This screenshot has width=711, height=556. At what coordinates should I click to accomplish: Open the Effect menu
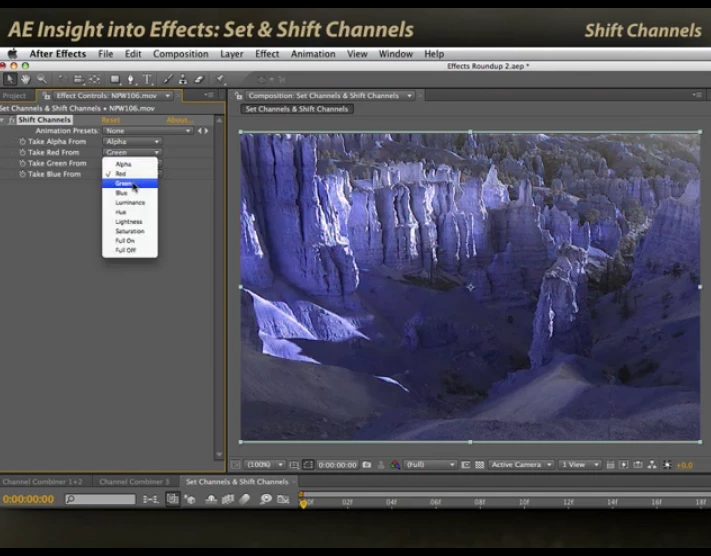point(267,54)
